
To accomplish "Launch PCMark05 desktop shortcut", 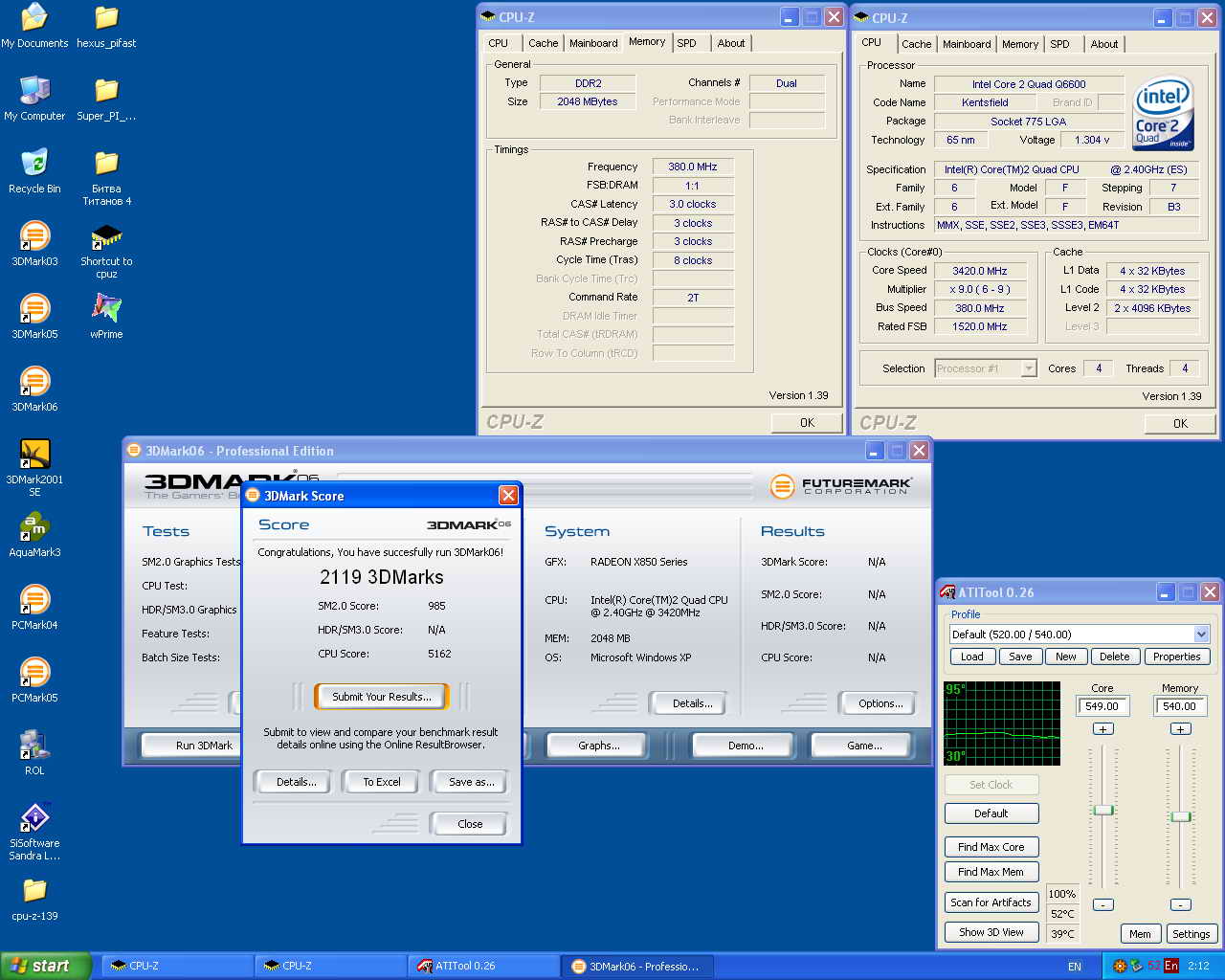I will coord(34,679).
